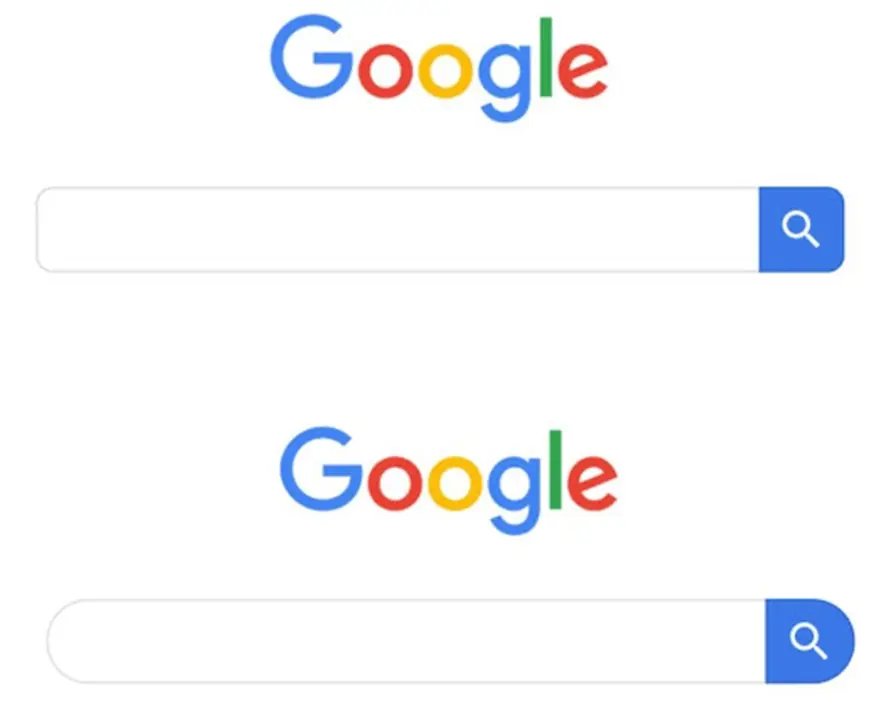Open the upper Google logo image
The height and width of the screenshot is (706, 880).
point(439,68)
